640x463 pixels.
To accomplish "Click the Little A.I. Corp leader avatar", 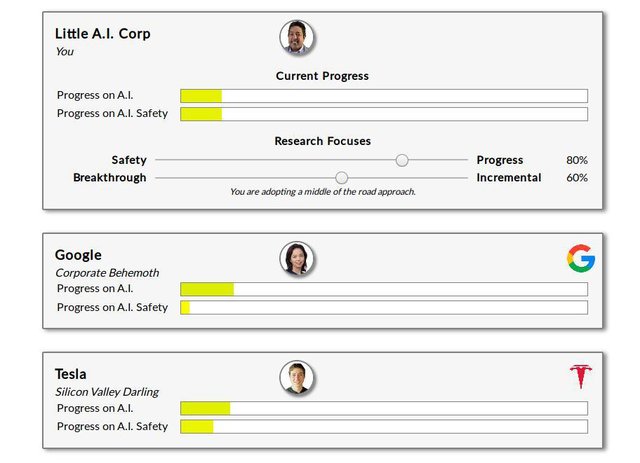I will pyautogui.click(x=297, y=37).
